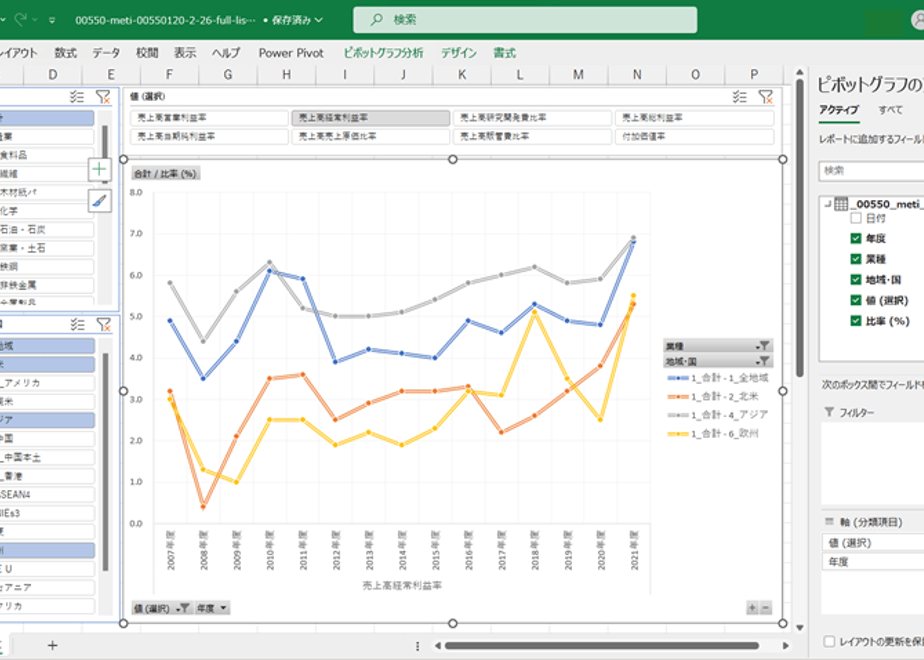
Task: Collapse the _00550_meti table tree node
Action: pyautogui.click(x=827, y=204)
